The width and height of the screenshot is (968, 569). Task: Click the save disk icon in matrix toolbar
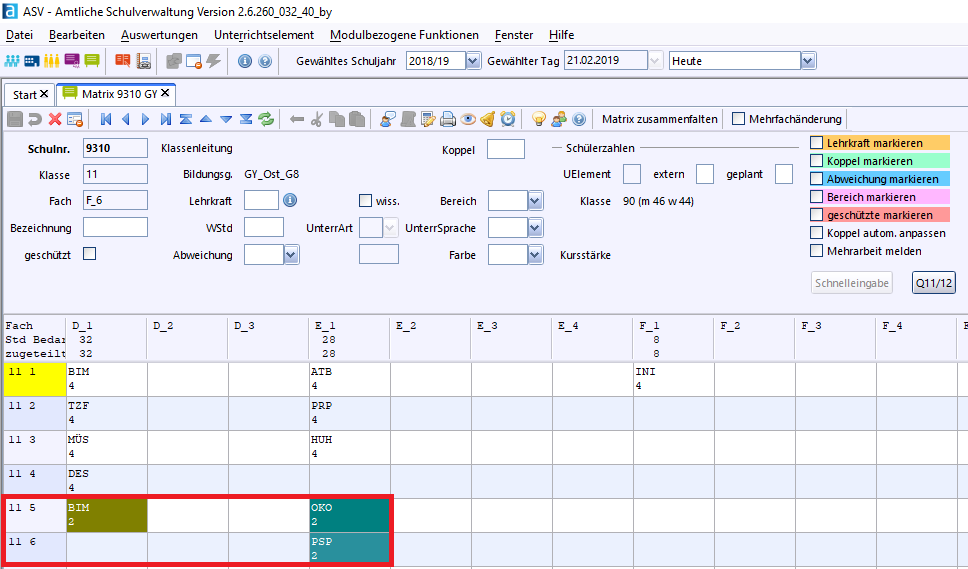coord(15,119)
